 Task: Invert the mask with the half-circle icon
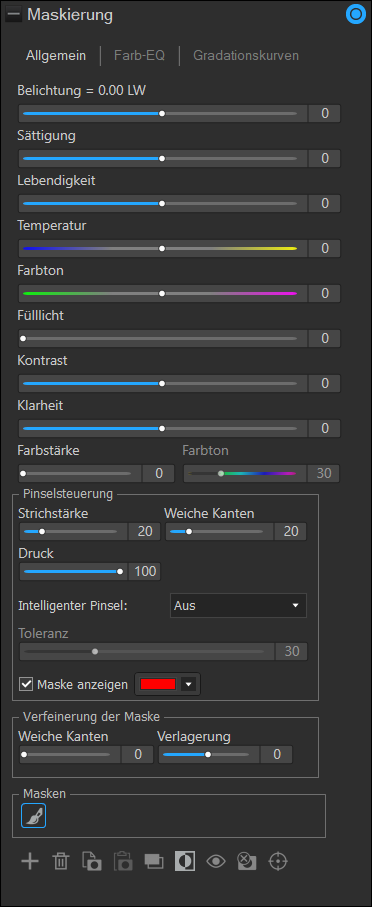[185, 861]
